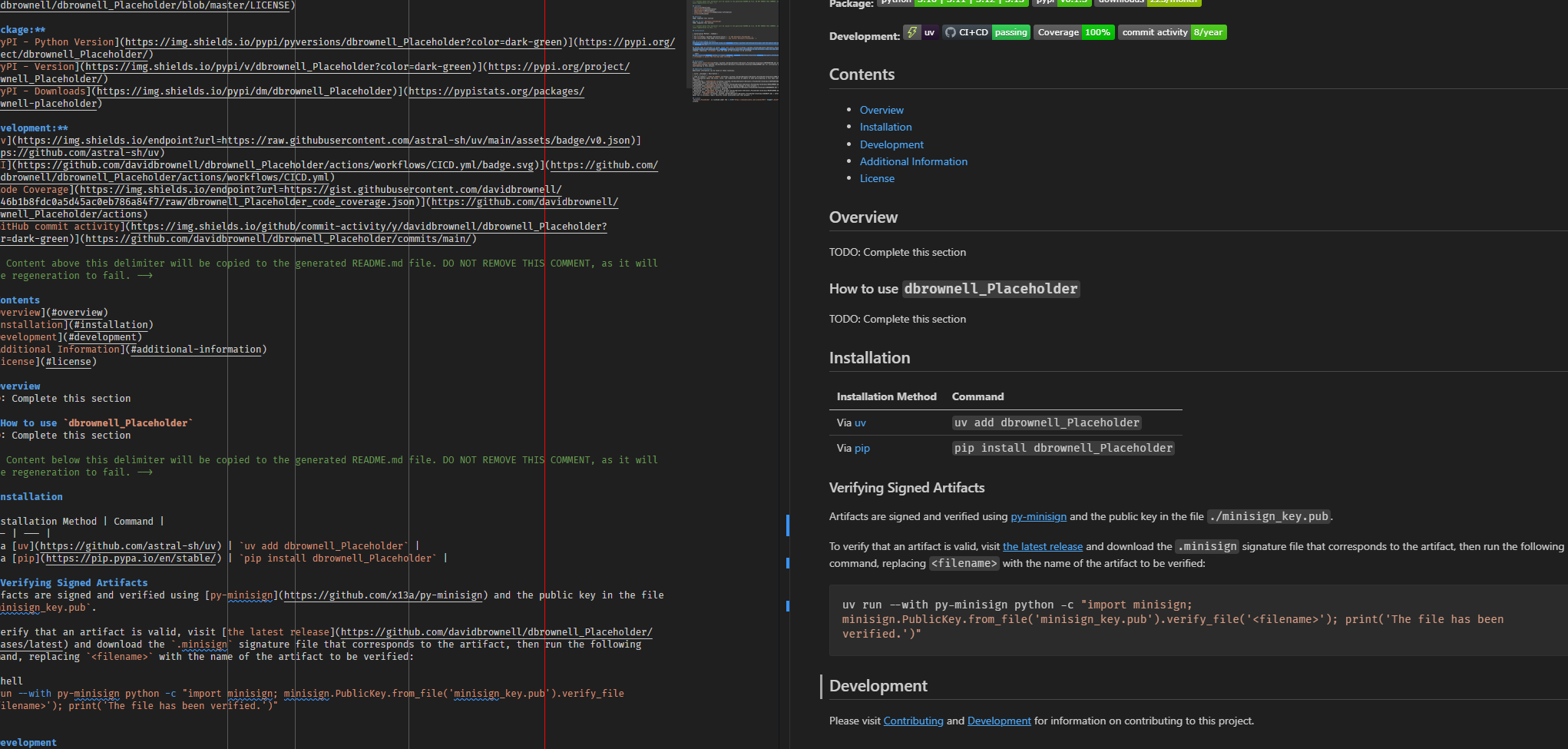This screenshot has height=749, width=1568.
Task: Open the Overview link under Contents
Action: (x=882, y=110)
